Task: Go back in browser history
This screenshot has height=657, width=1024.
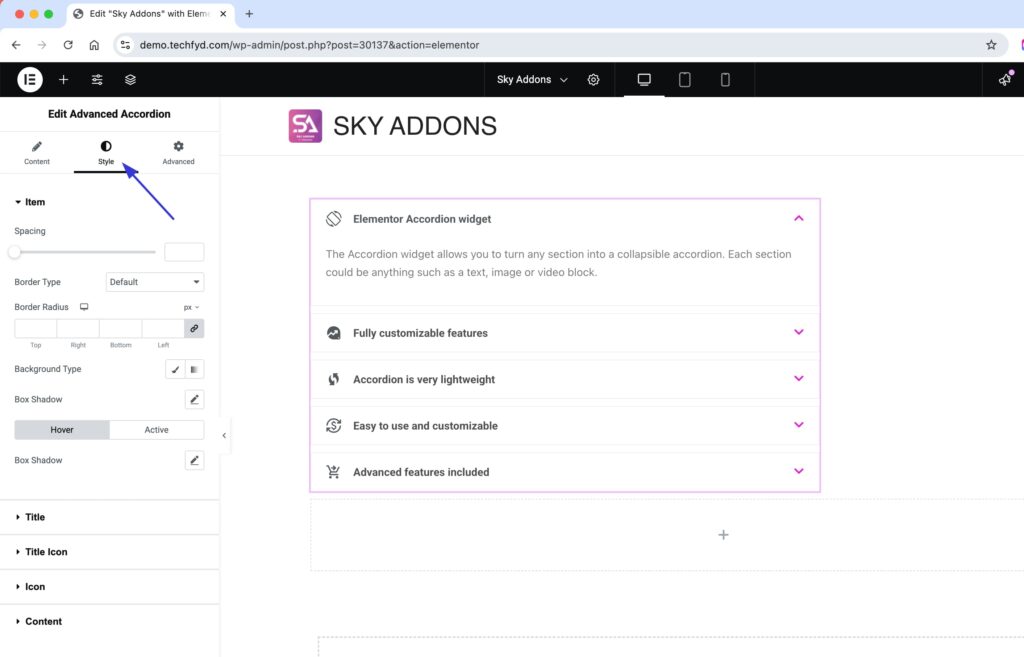Action: 16,45
